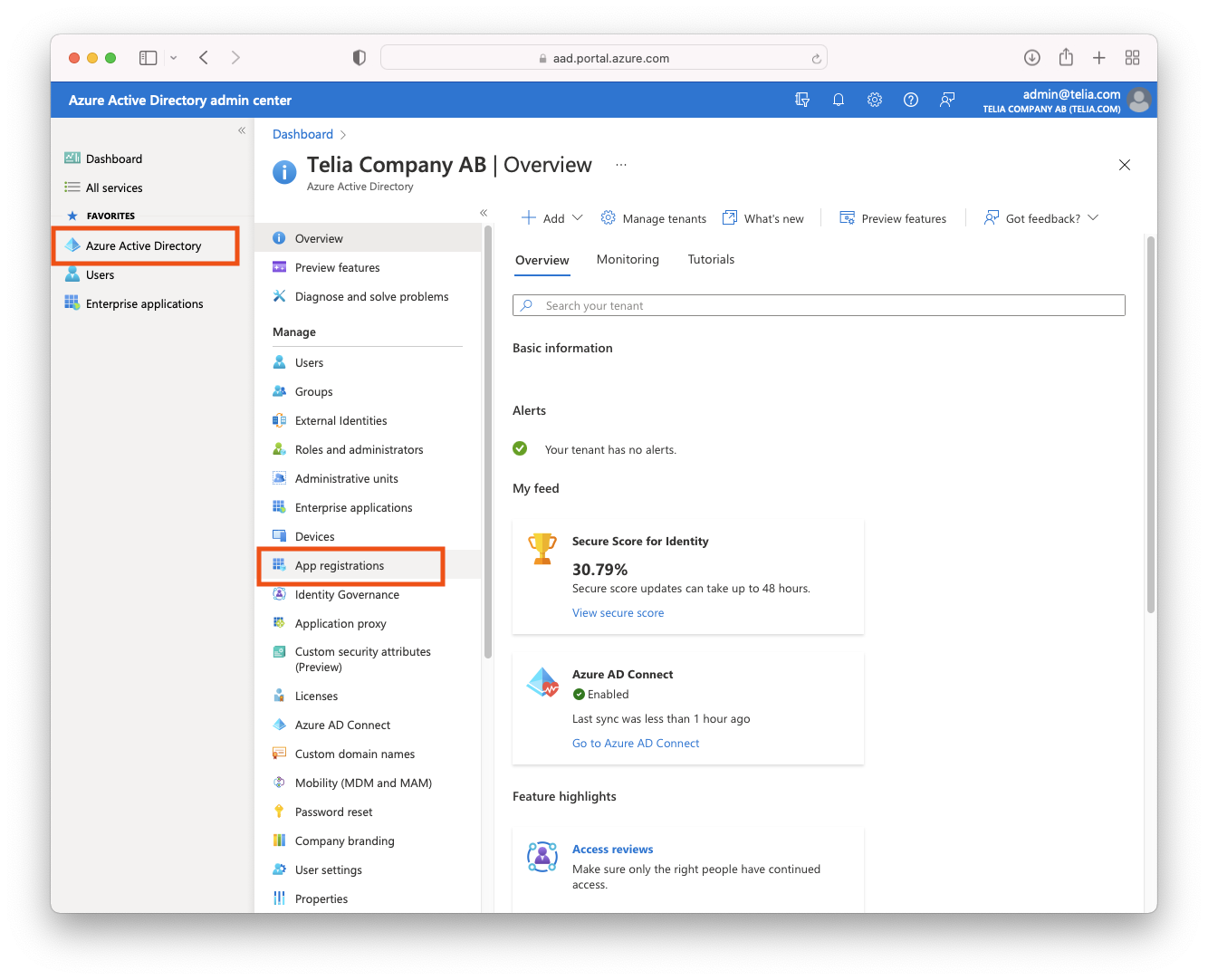Click the Devices icon

coord(280,536)
